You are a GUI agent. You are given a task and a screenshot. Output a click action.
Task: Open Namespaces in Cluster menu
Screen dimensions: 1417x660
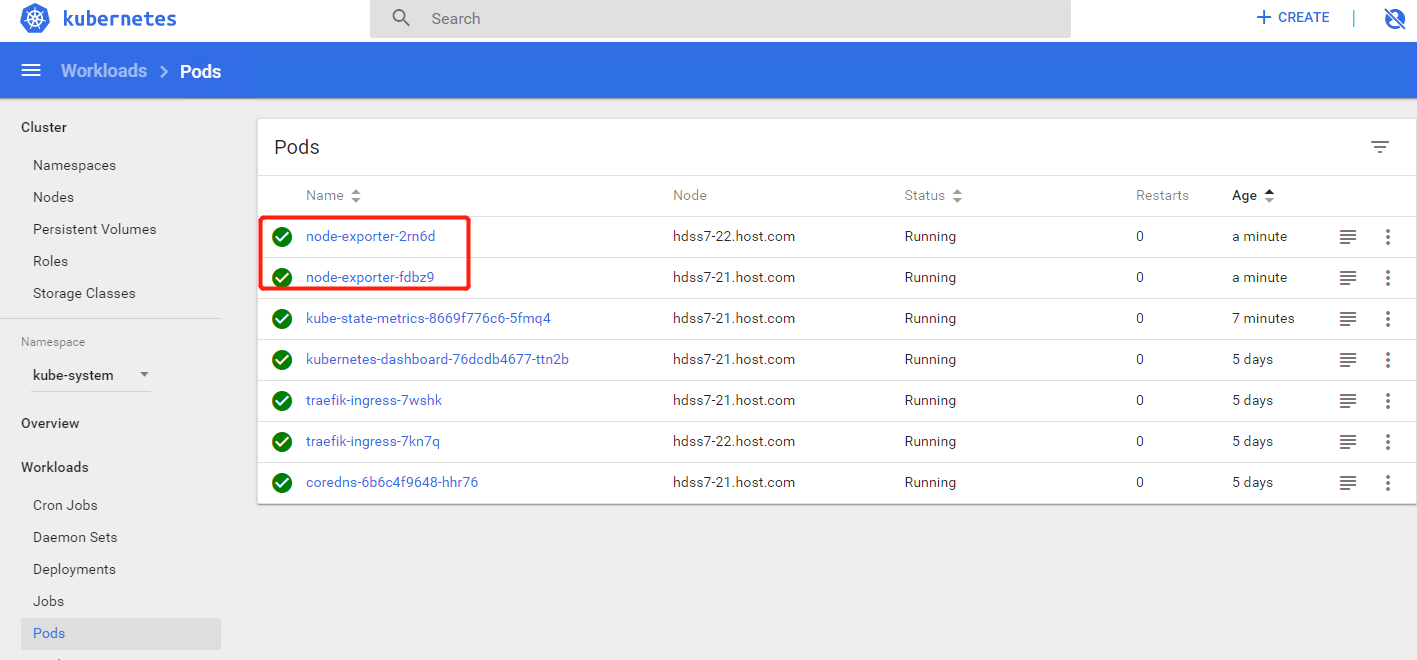(x=74, y=165)
